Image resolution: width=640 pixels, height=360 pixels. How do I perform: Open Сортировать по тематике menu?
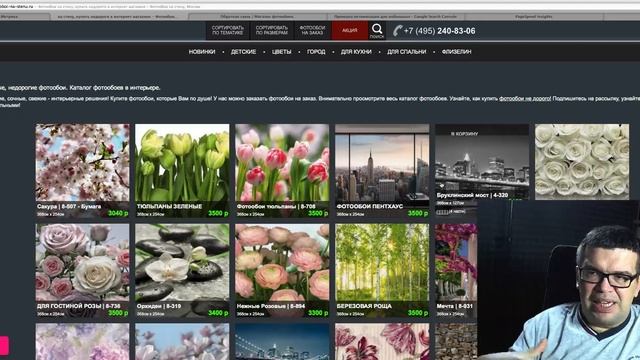[227, 30]
